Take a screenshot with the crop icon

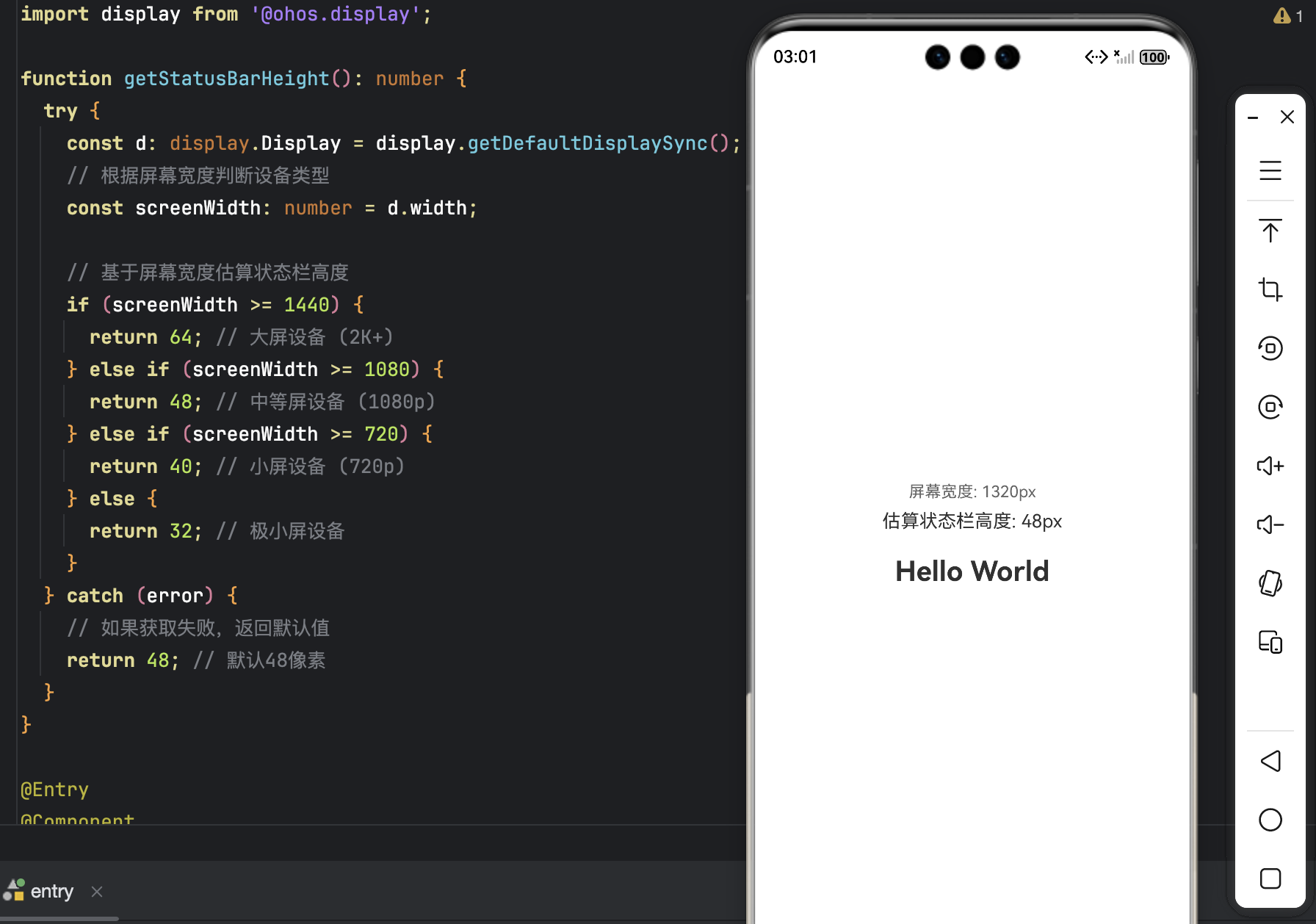[x=1270, y=289]
